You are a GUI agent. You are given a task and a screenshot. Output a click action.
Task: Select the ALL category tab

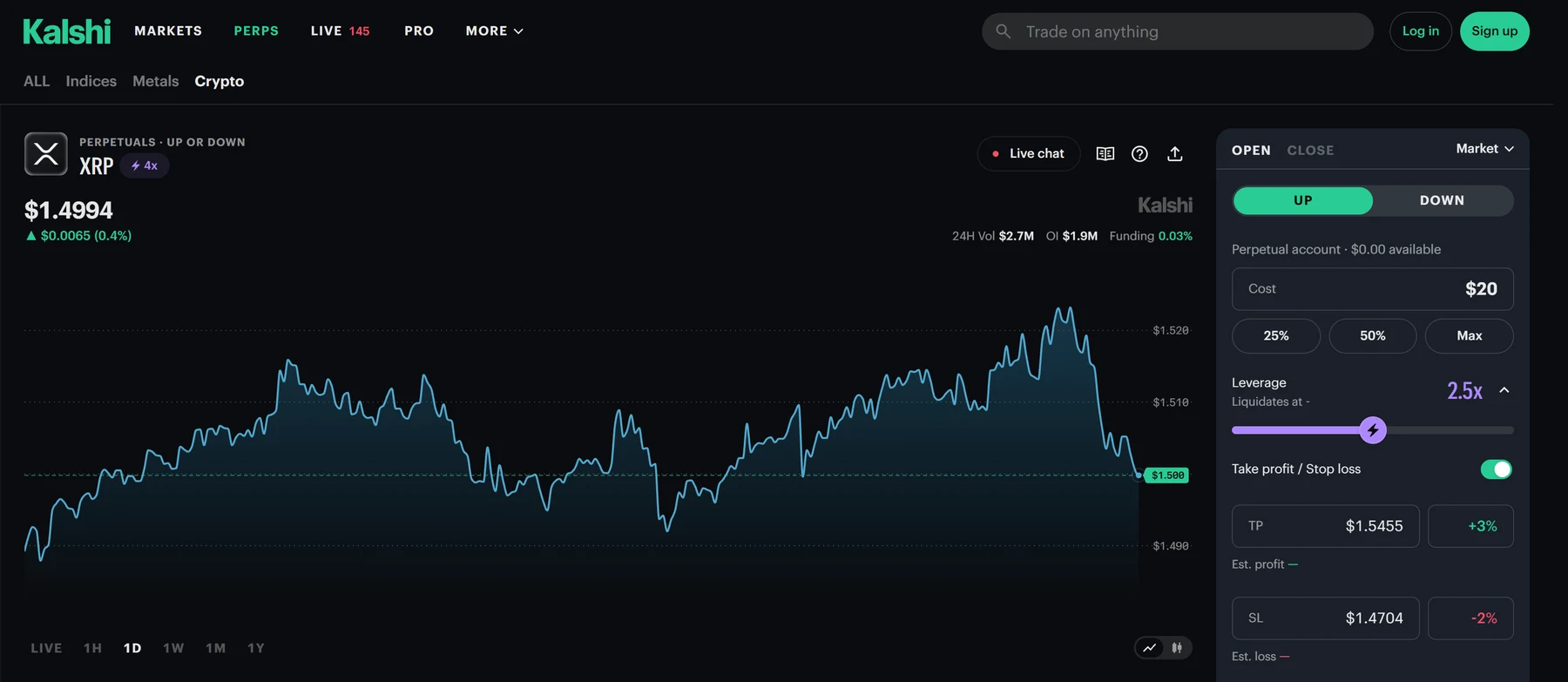tap(37, 81)
